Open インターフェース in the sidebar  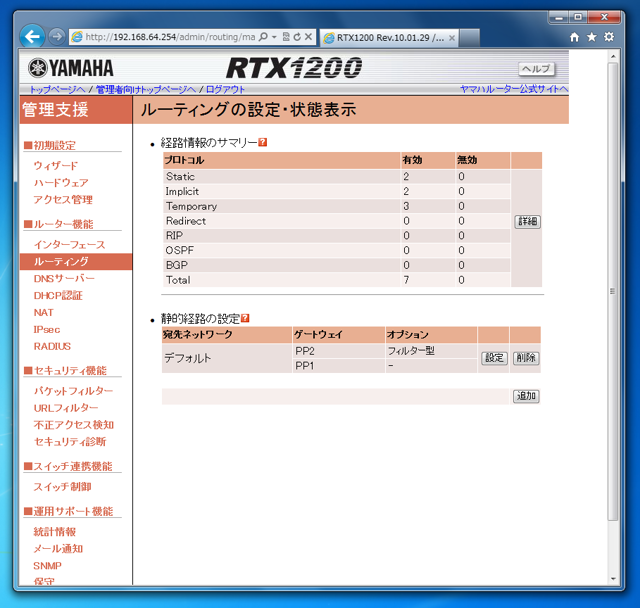point(69,244)
